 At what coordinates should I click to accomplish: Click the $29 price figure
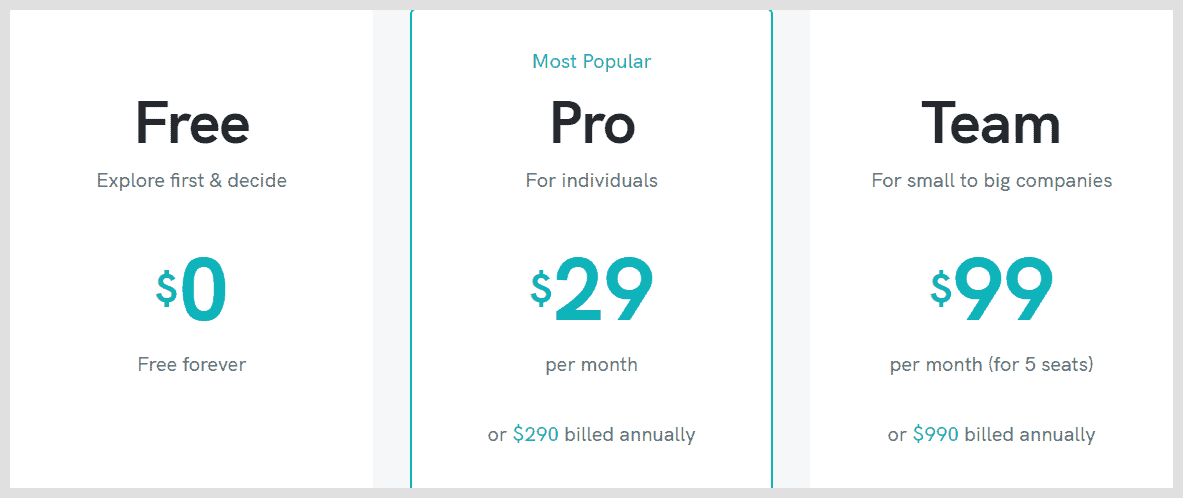(592, 290)
